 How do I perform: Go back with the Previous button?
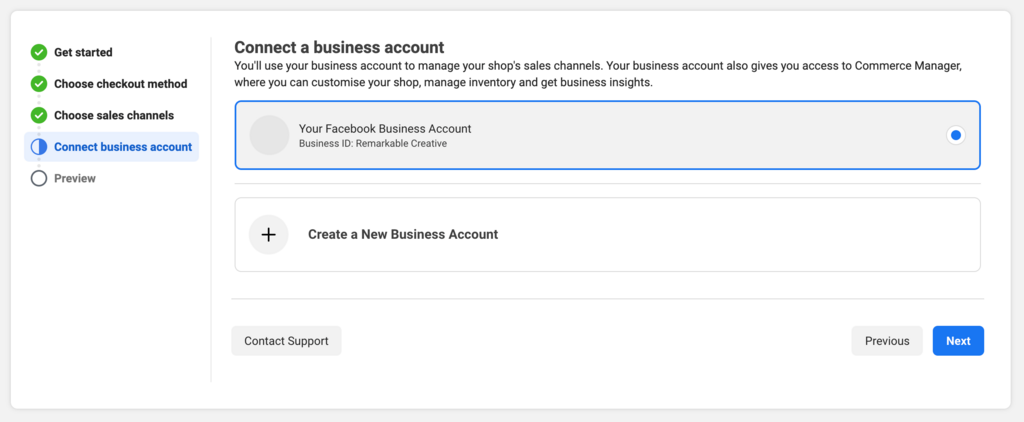887,341
